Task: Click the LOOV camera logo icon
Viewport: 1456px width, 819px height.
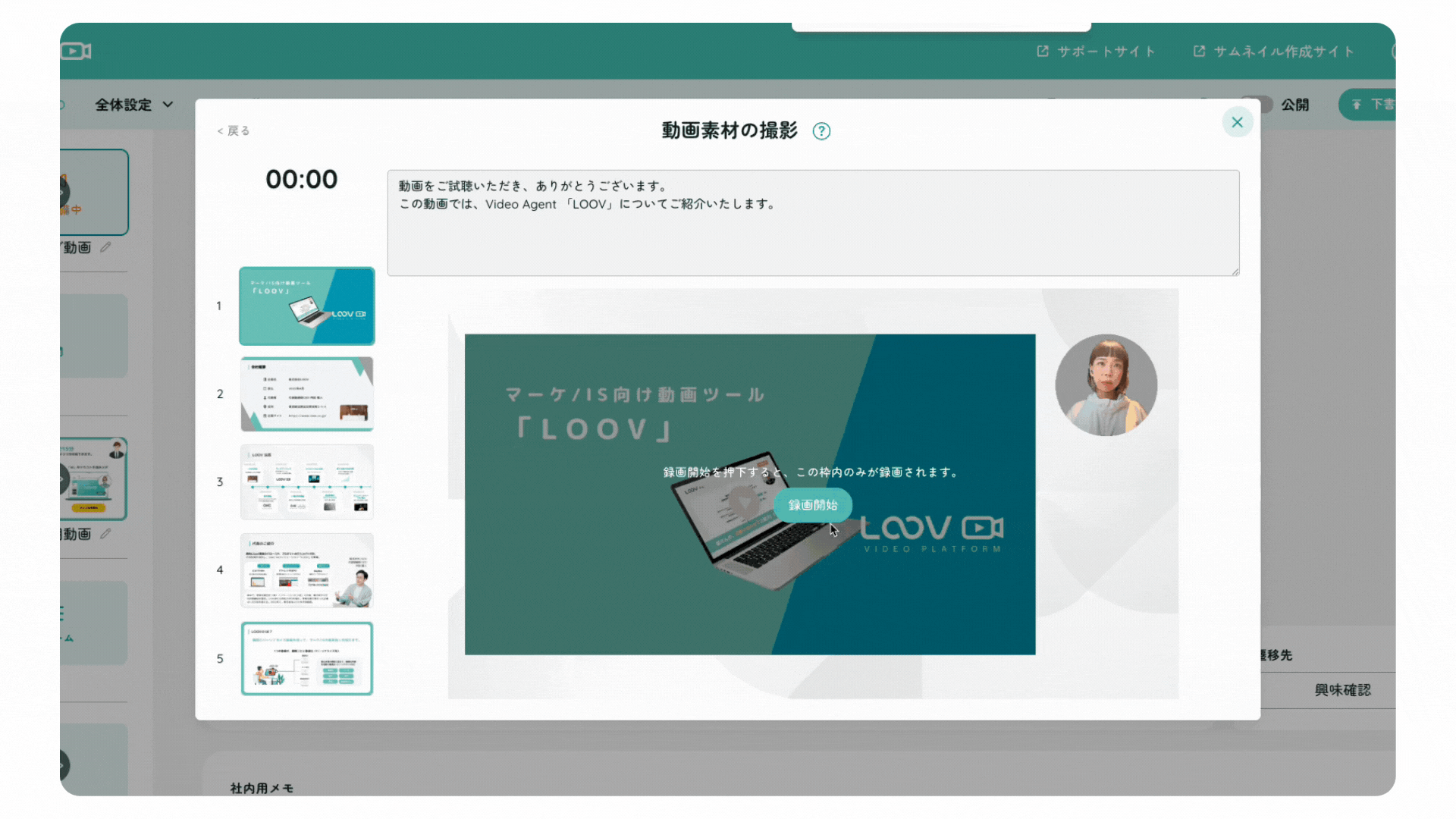Action: (76, 52)
